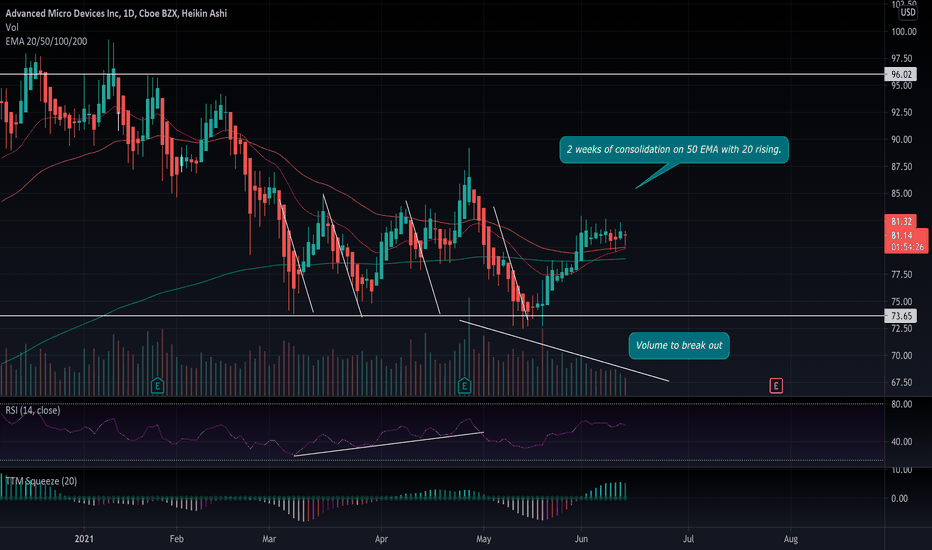Viewport: 932px width, 550px height.
Task: Click the 100.00 price axis label
Action: tap(903, 32)
